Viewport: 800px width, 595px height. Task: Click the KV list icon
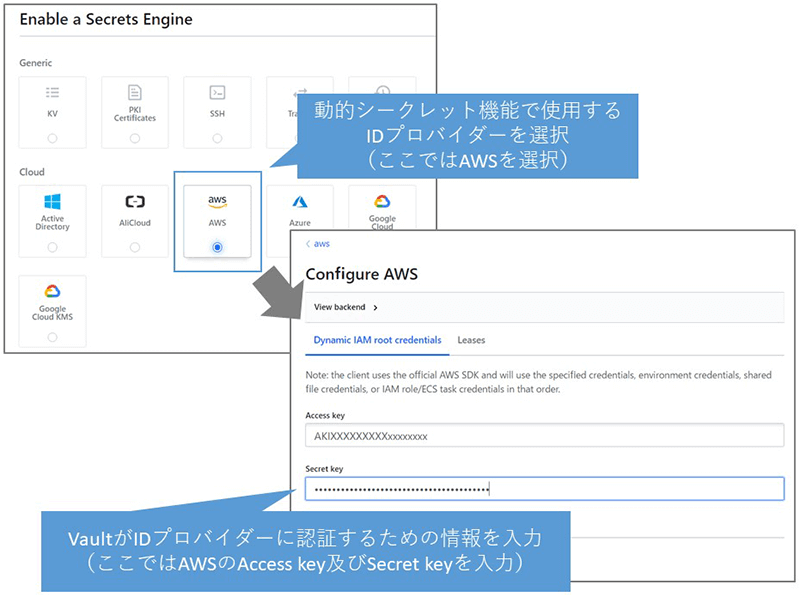coord(52,92)
